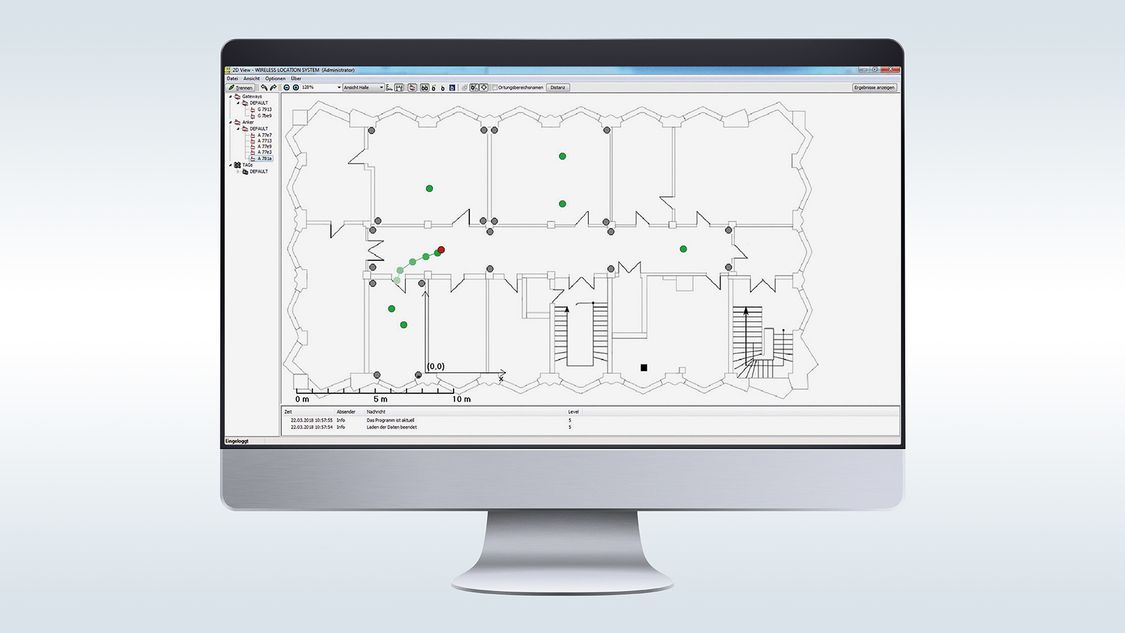Select anchor A 77e9 in tree
1125x633 pixels.
[265, 146]
